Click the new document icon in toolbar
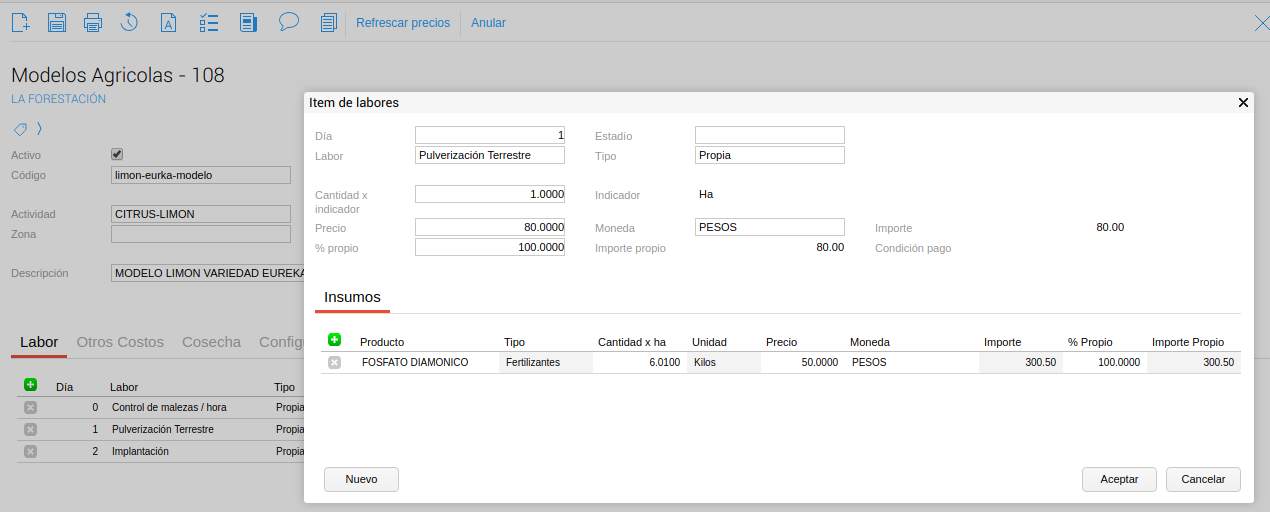Image resolution: width=1270 pixels, height=512 pixels. click(20, 22)
